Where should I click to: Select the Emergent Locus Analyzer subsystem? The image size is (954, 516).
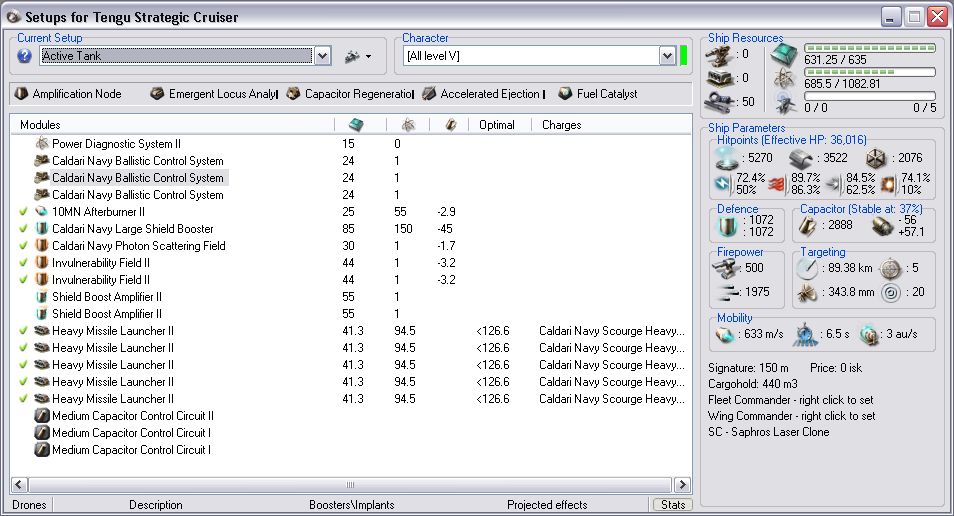[x=214, y=94]
